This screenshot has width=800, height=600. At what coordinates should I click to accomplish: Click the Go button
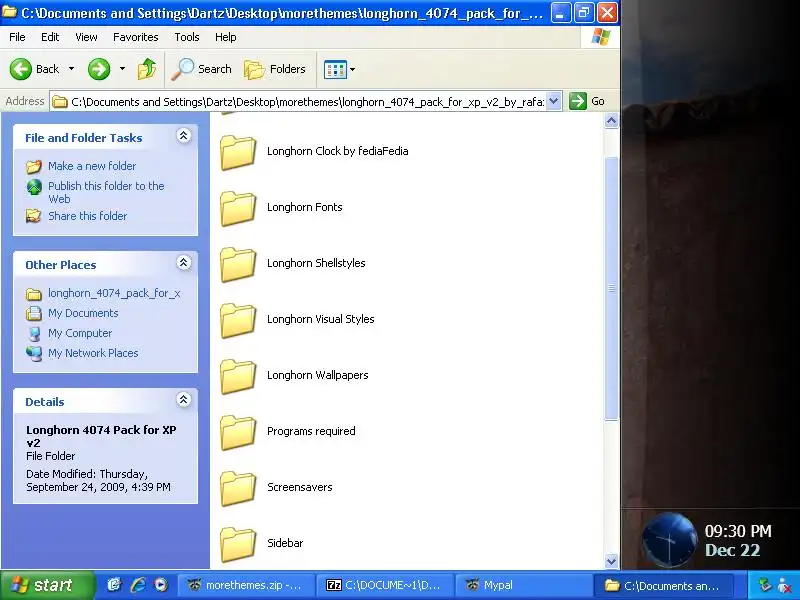[x=587, y=101]
